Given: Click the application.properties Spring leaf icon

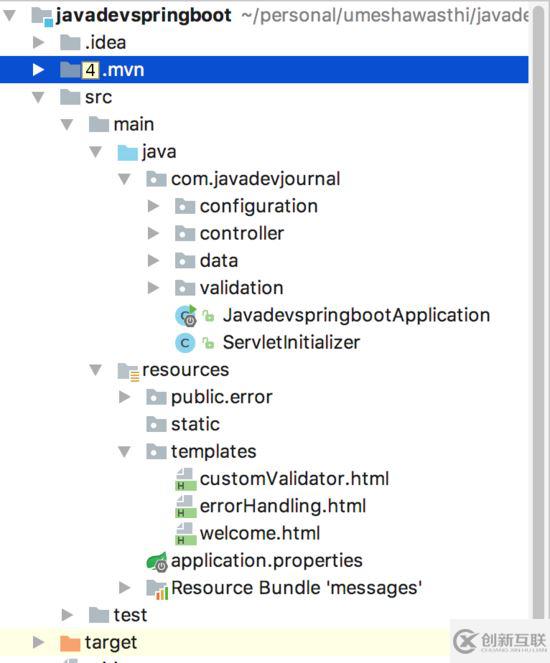Looking at the screenshot, I should [157, 562].
